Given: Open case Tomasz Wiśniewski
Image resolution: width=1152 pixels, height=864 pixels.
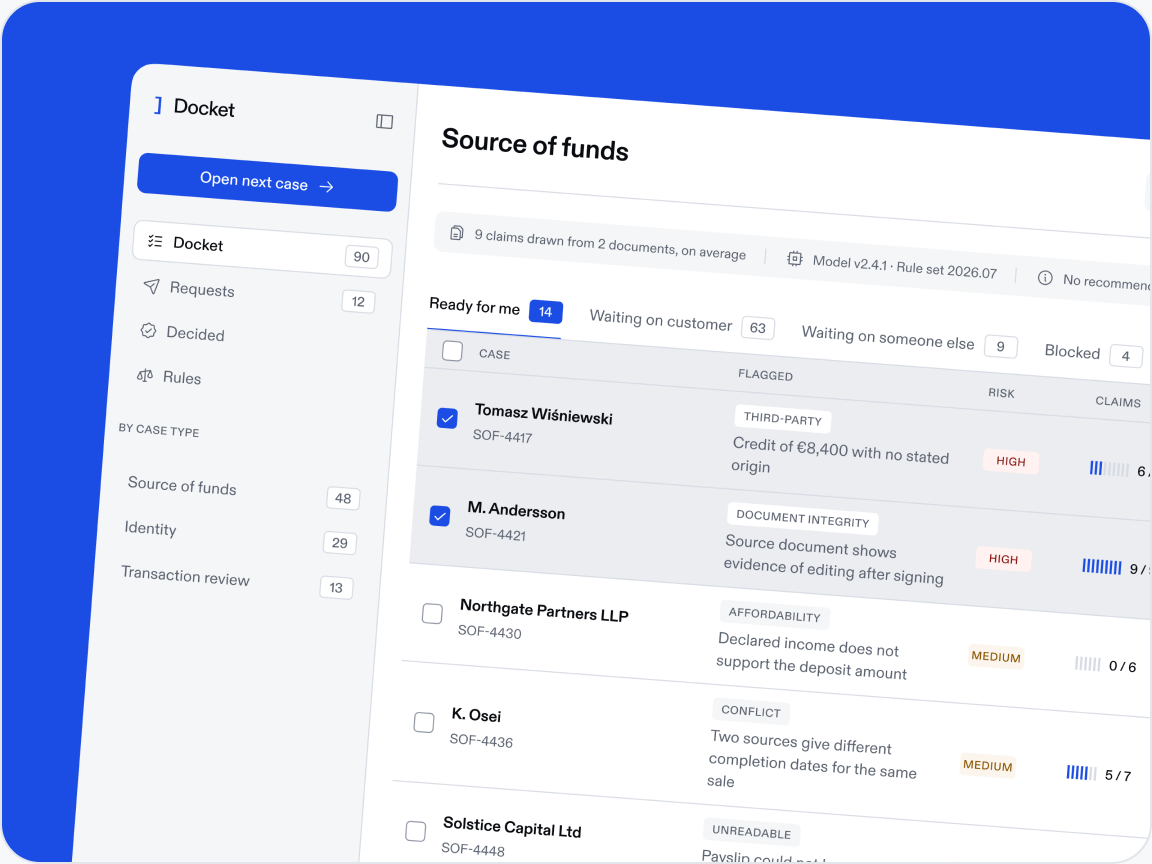Looking at the screenshot, I should (x=543, y=414).
